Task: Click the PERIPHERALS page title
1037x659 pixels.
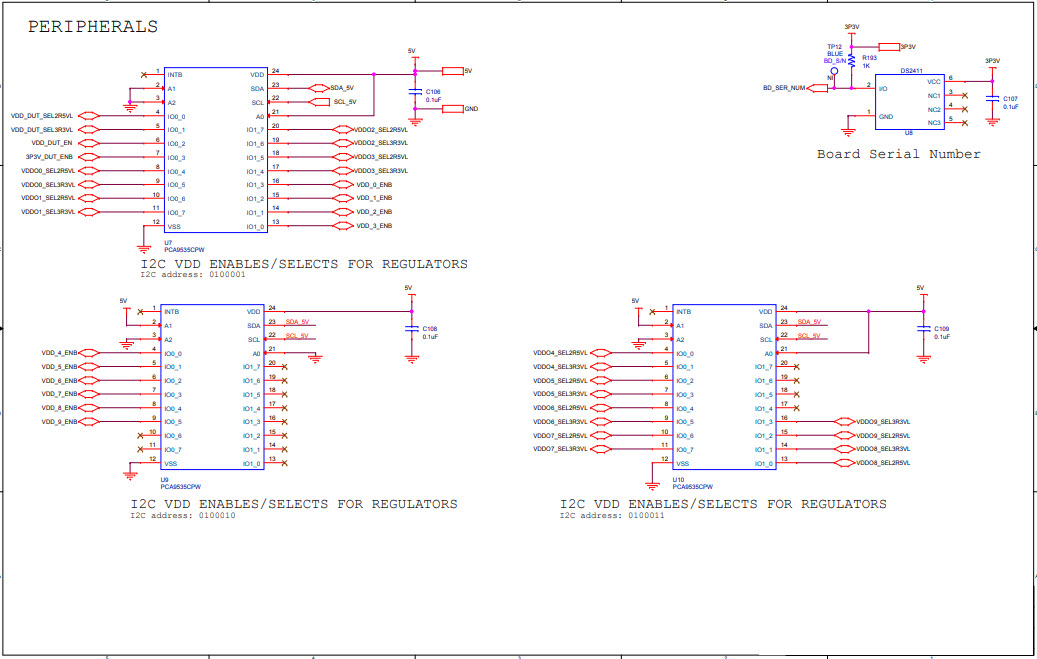Action: 95,26
